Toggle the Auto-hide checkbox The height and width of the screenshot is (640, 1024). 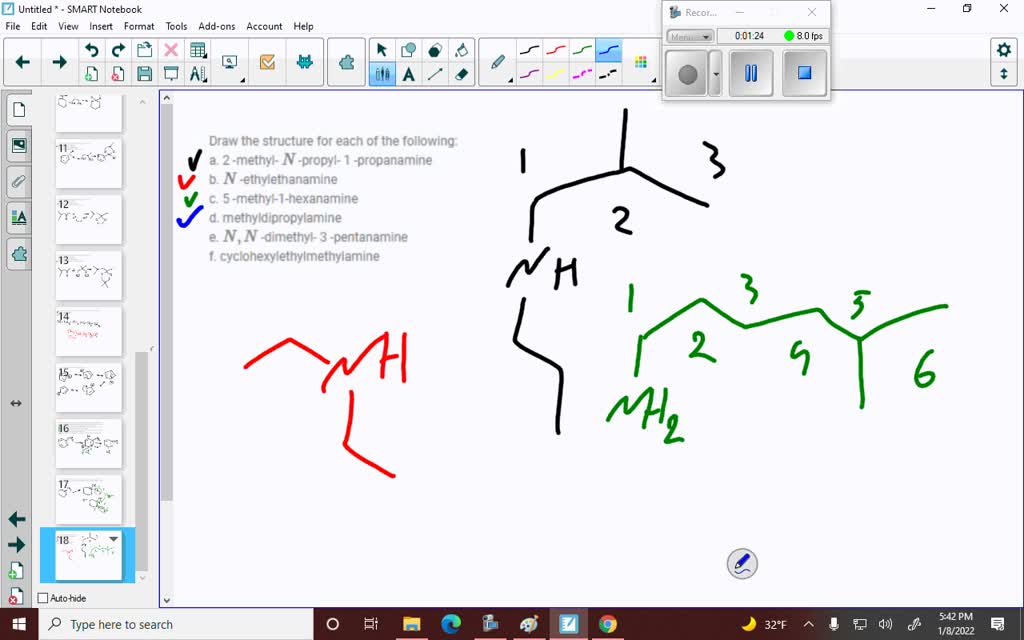click(x=43, y=598)
